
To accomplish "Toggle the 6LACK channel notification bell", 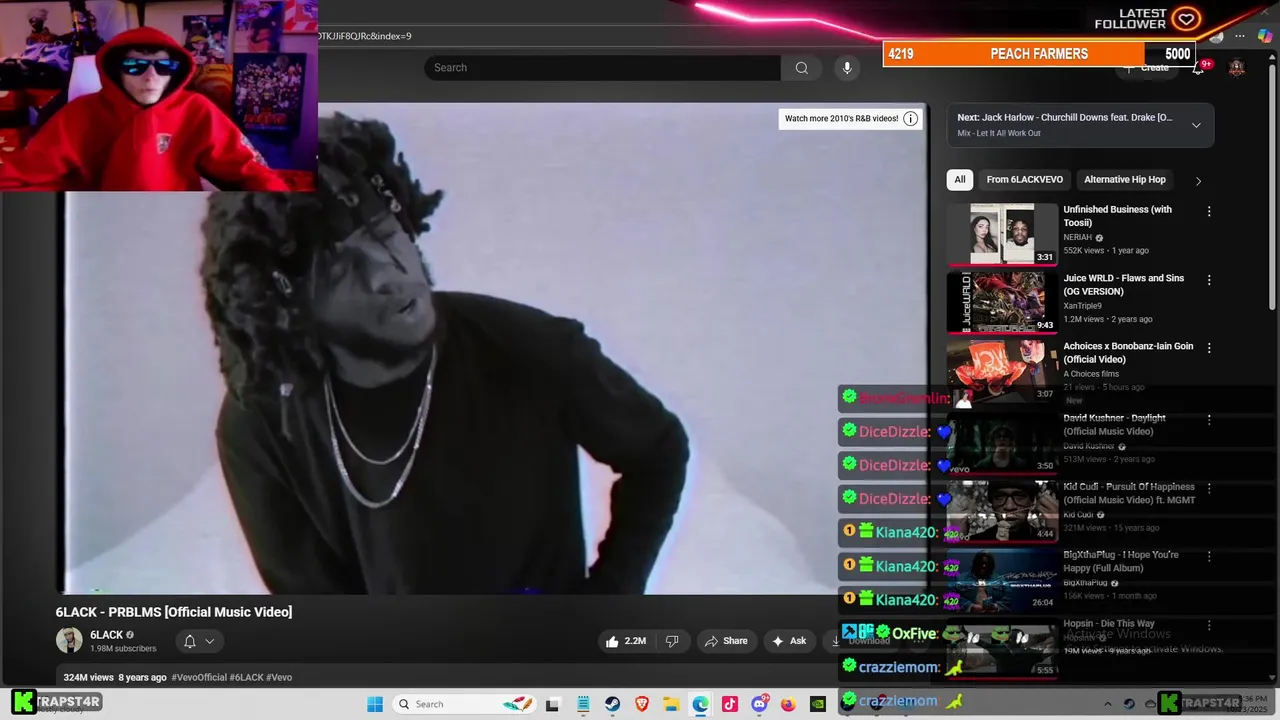I will pos(190,641).
